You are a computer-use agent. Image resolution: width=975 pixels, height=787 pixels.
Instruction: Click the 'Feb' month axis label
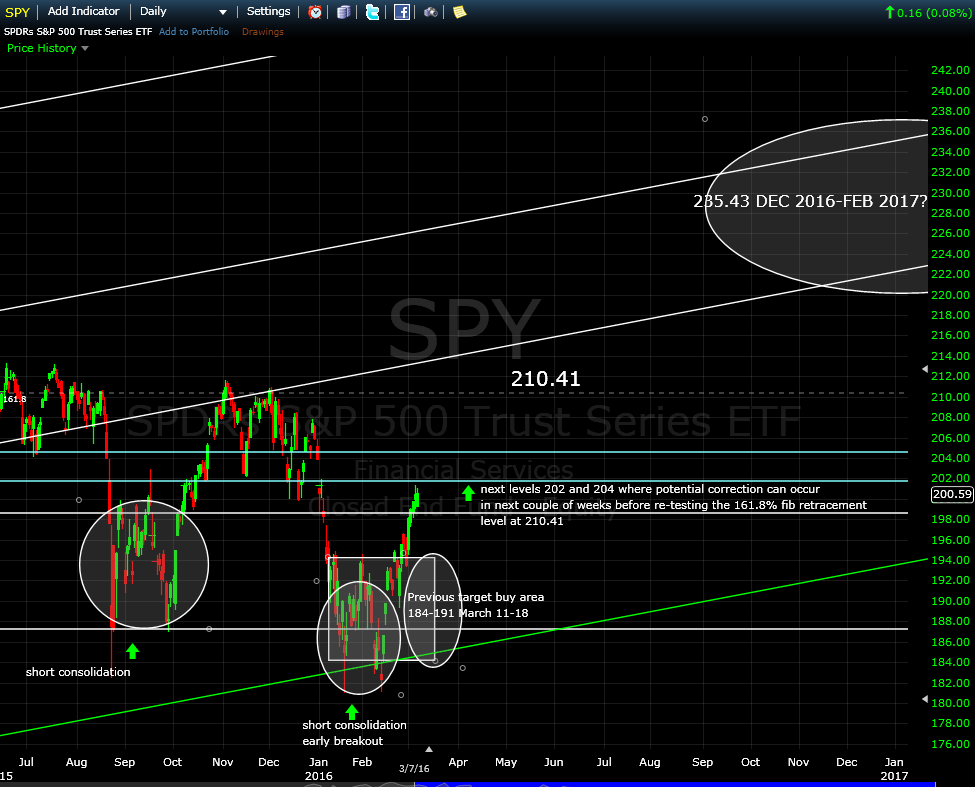click(362, 762)
